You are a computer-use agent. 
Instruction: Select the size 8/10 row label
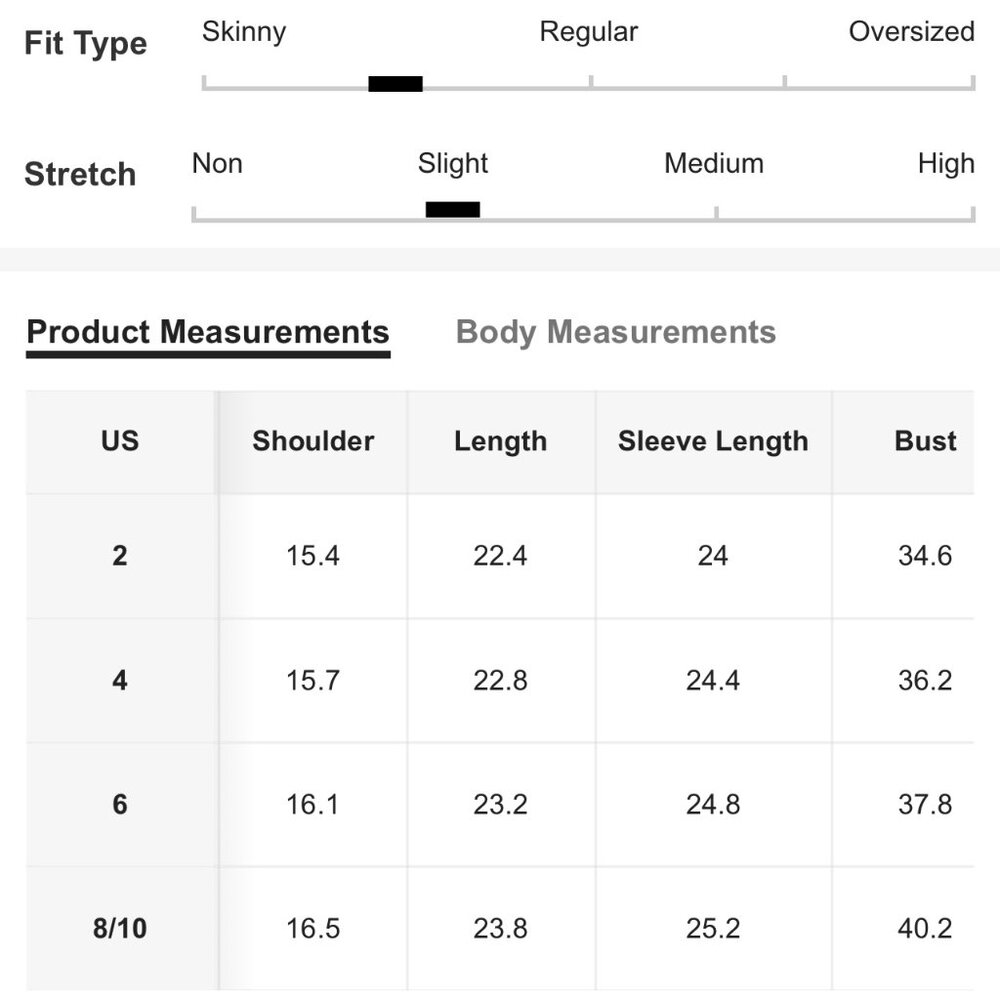point(120,929)
